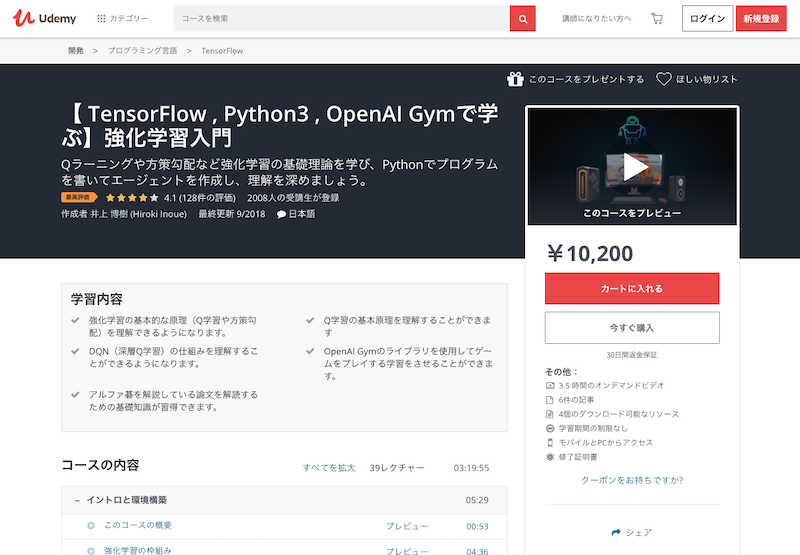Click the star rating 4.1

pos(133,197)
